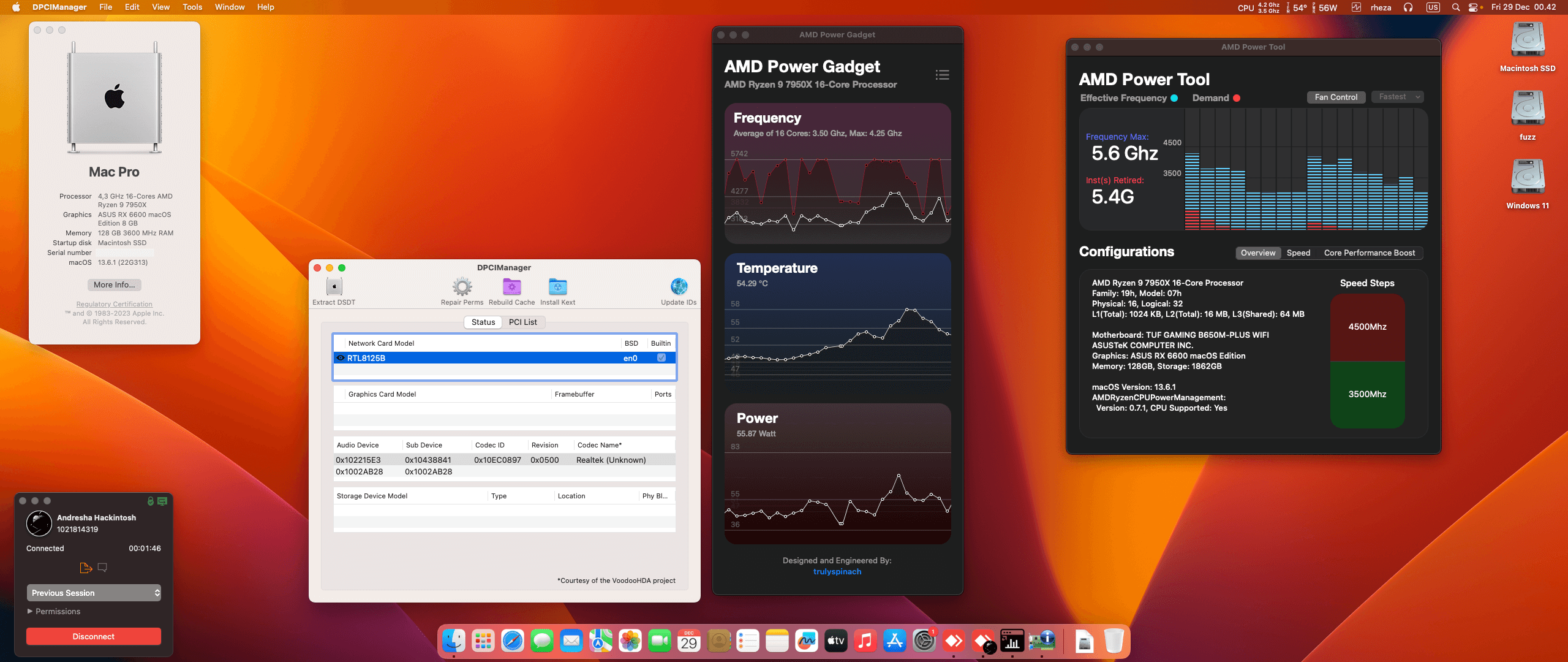Screen dimensions: 1568x662
Task: Open the Previous Session dropdown
Action: point(94,593)
